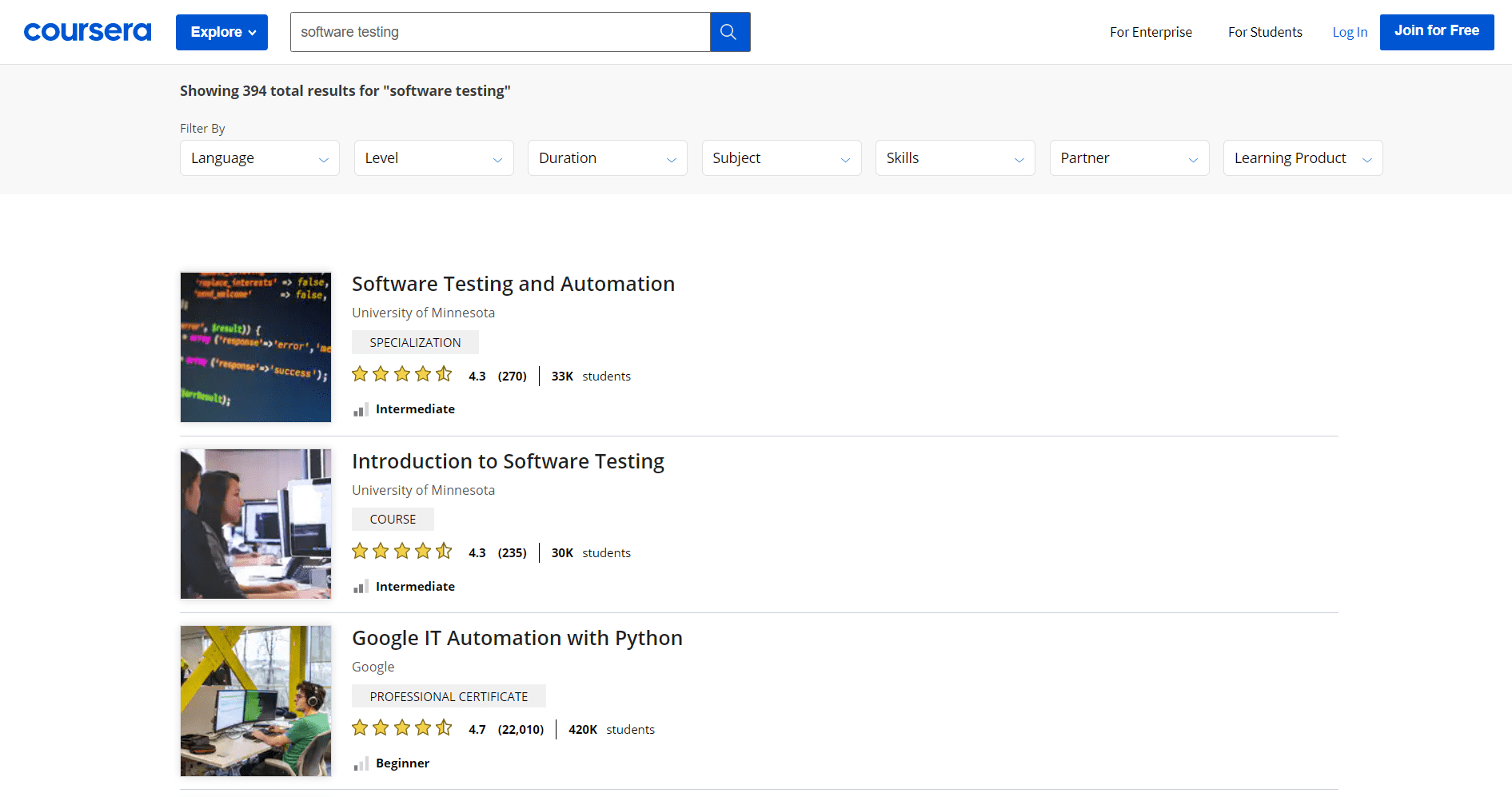
Task: Click the Google partner name
Action: (373, 667)
